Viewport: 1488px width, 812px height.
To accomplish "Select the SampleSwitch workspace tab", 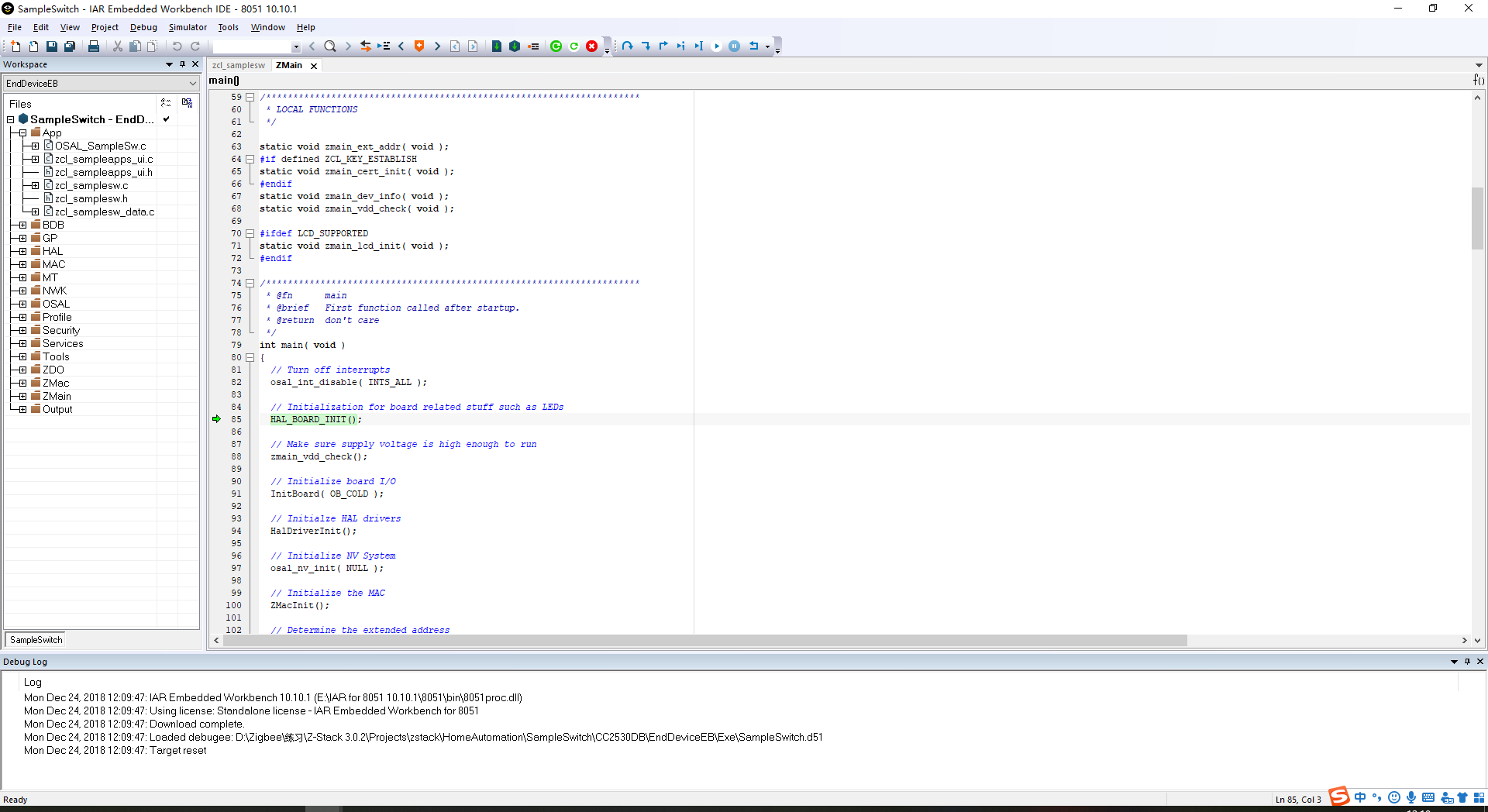I will pyautogui.click(x=36, y=640).
